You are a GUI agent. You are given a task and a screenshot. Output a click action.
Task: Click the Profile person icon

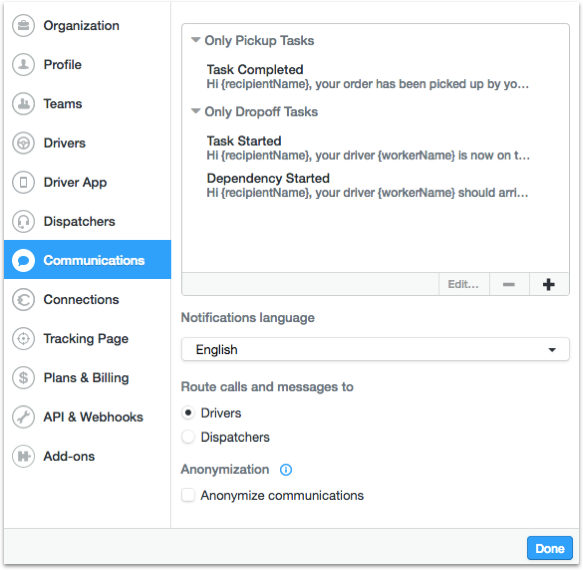tap(23, 65)
